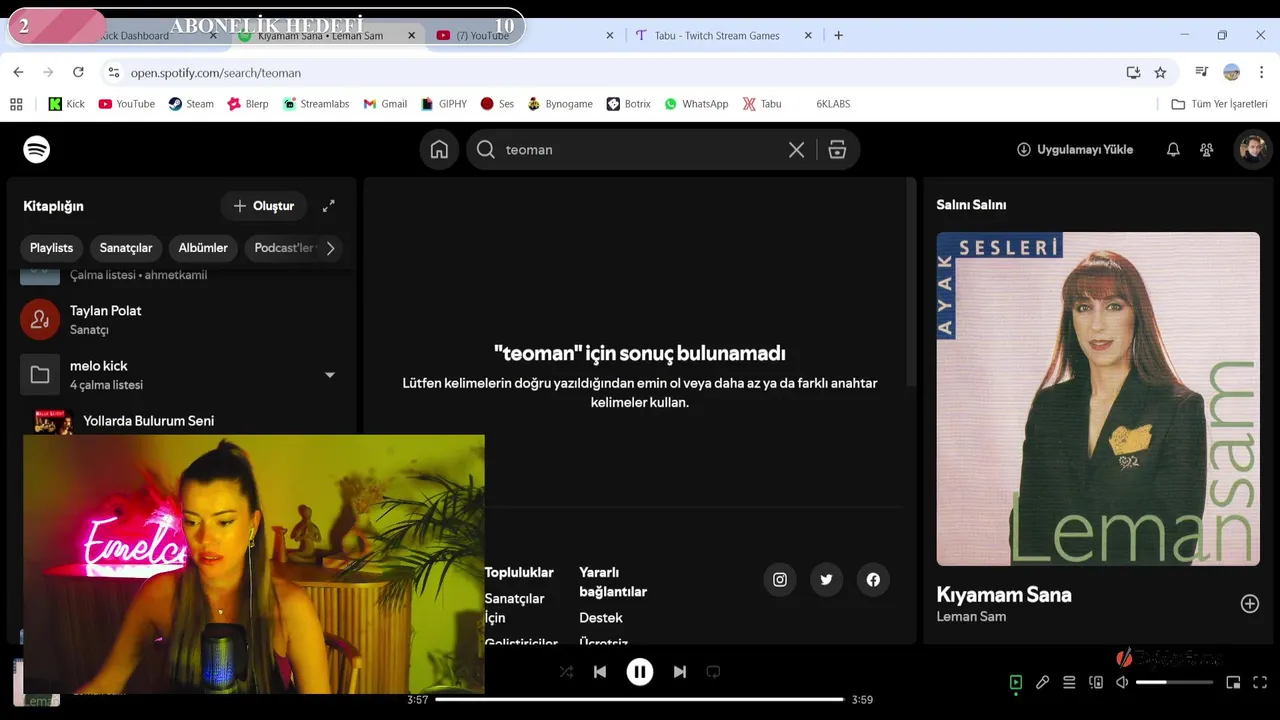
Task: Click the Leman Sam album cover
Action: click(x=1098, y=399)
